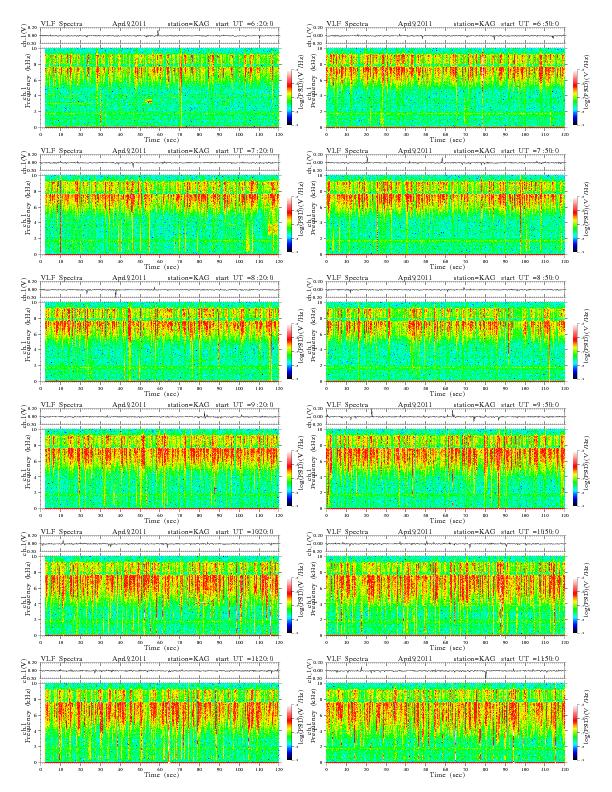Viewport: 612px width, 792px height.
Task: Click the spectrogram for start UT 6:50:0
Action: tap(446, 88)
